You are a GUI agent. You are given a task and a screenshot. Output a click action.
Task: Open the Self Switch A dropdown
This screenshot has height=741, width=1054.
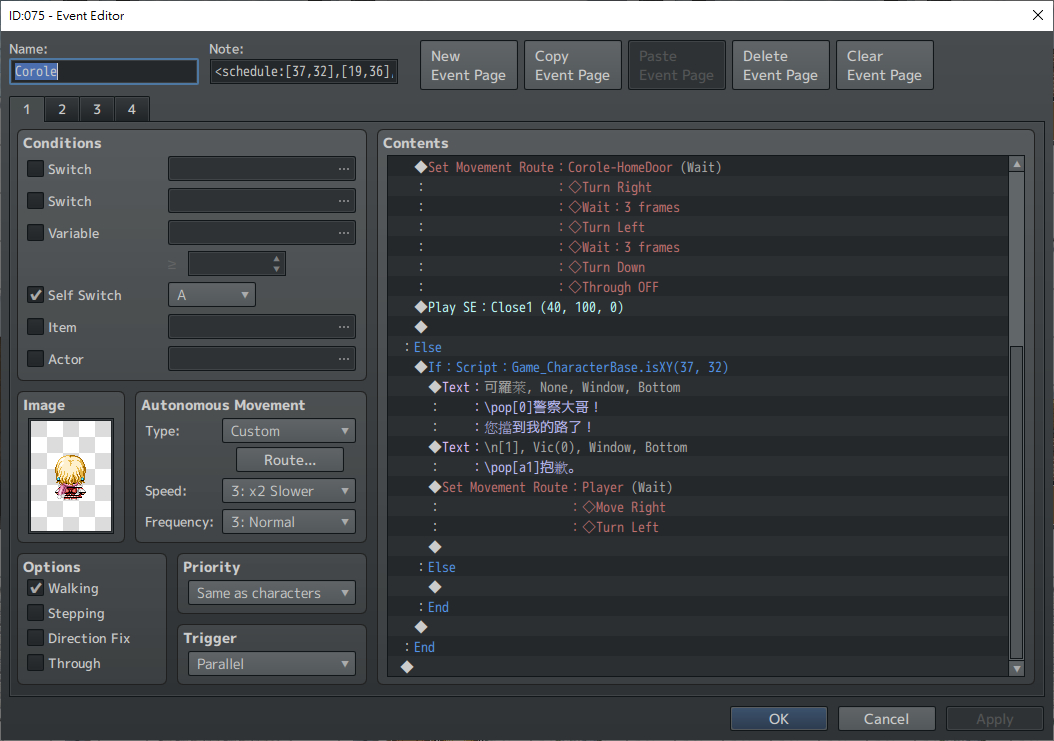(212, 295)
